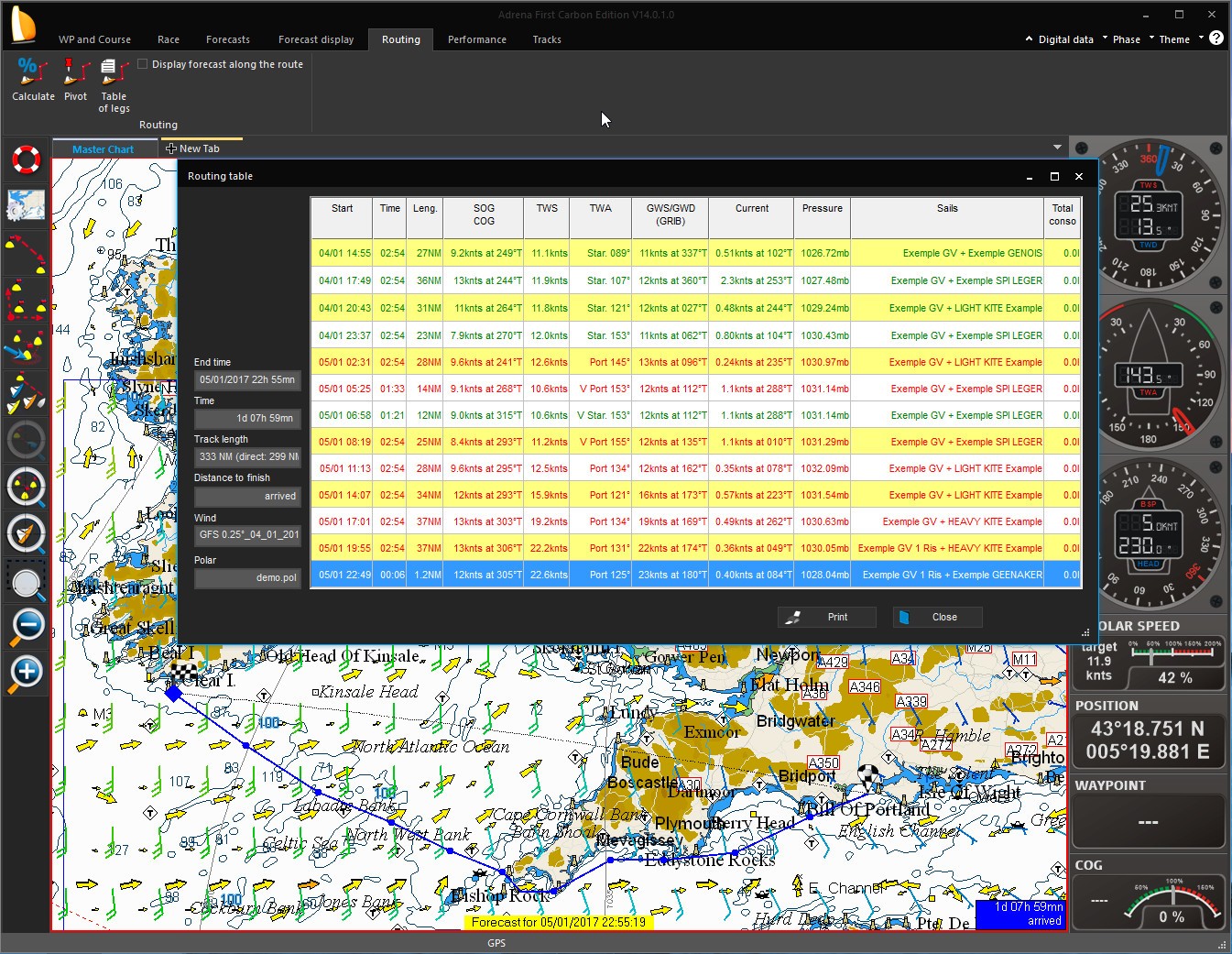1232x954 pixels.
Task: Select the open route waypoint tool
Action: [27, 254]
